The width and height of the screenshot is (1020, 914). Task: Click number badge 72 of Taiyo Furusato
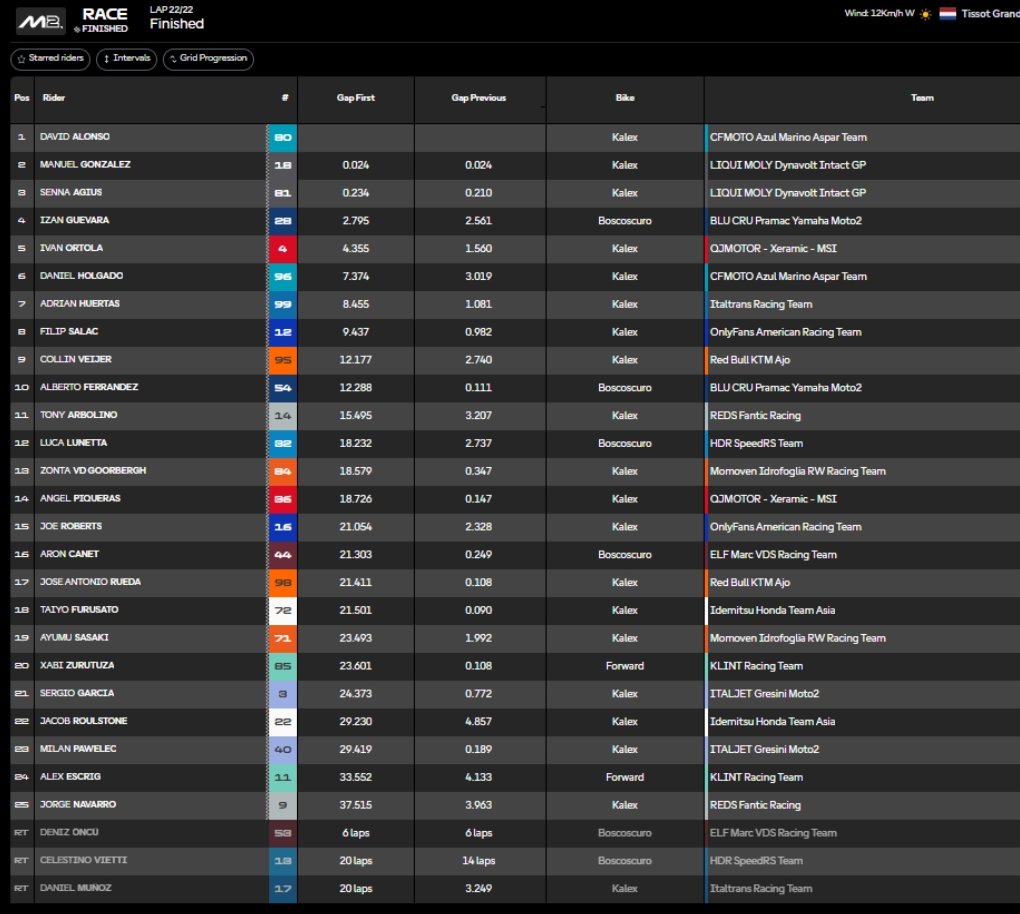coord(282,610)
